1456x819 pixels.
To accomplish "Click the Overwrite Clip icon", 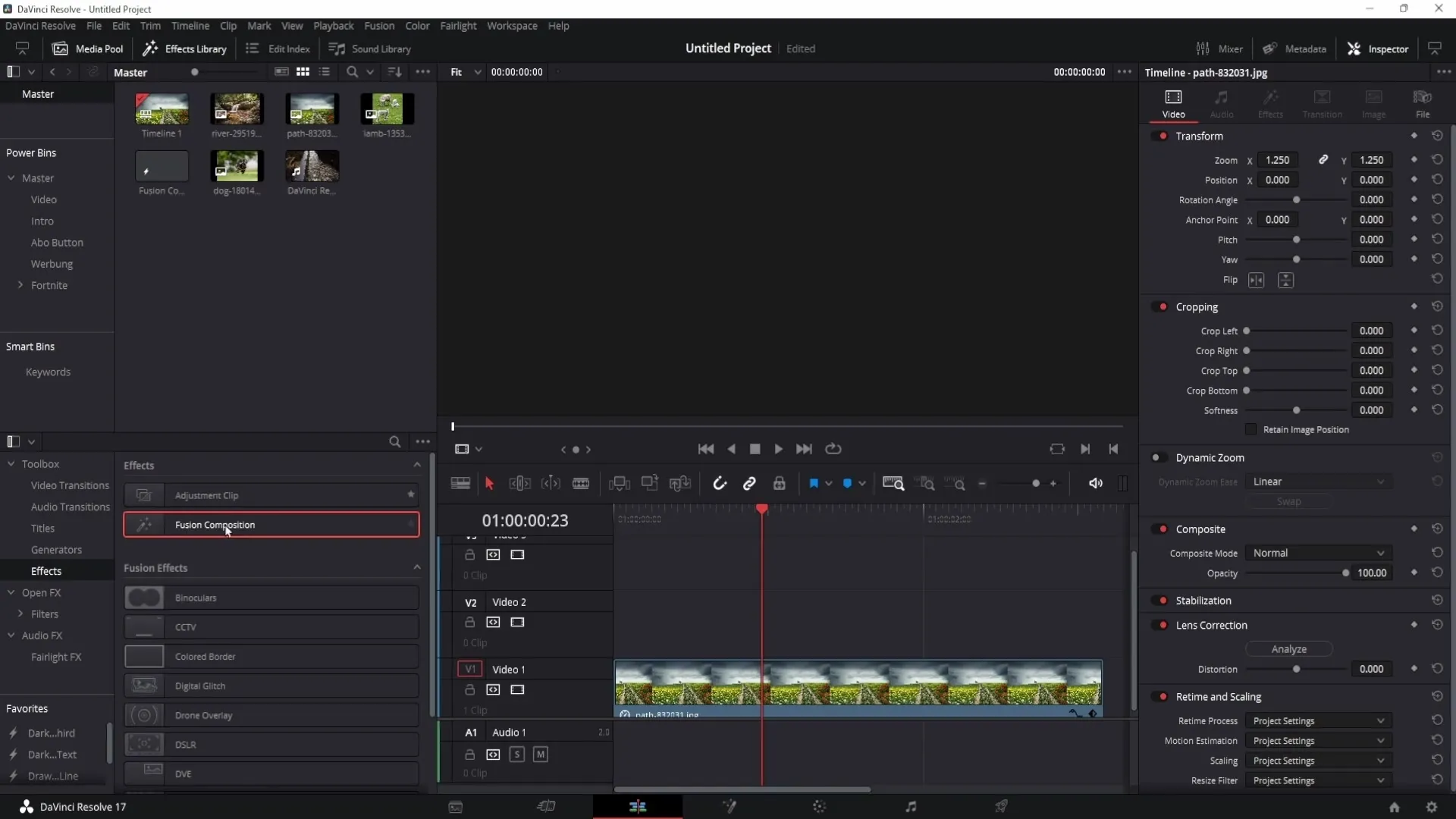I will [650, 483].
